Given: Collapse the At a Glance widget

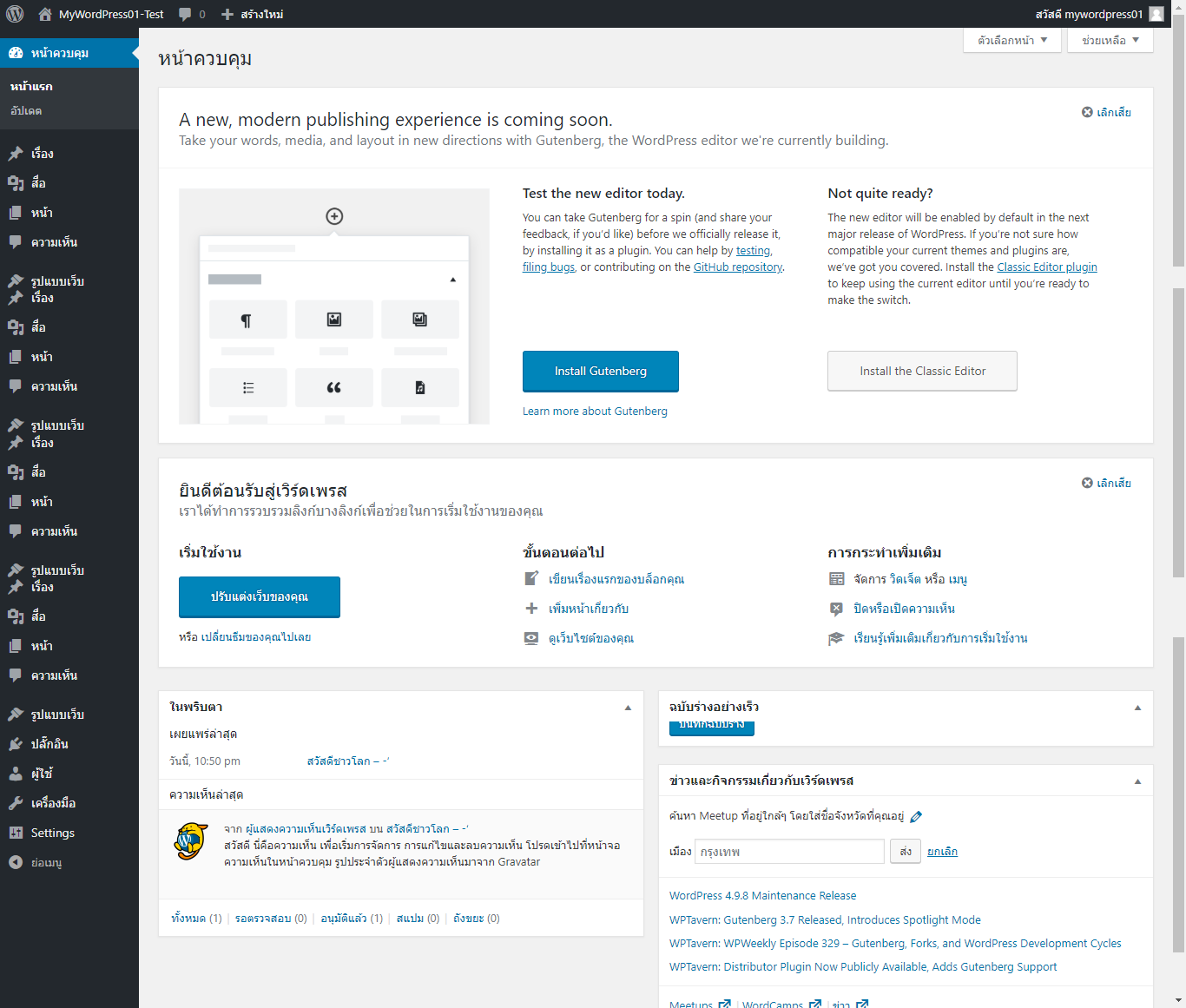Looking at the screenshot, I should coord(628,708).
